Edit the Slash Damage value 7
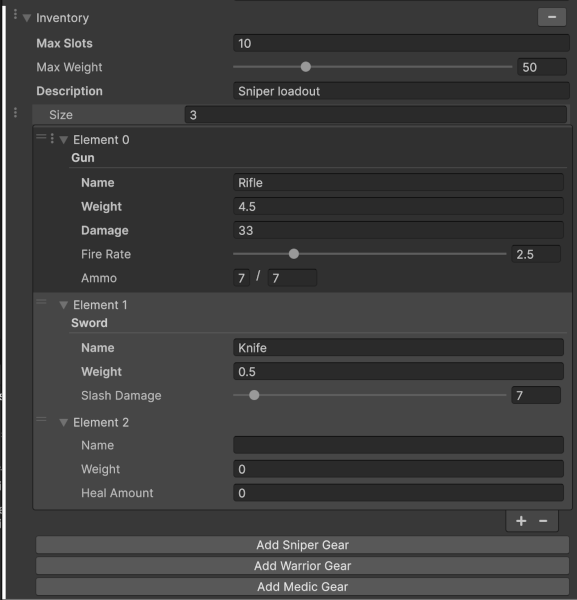This screenshot has width=577, height=600. pyautogui.click(x=536, y=395)
